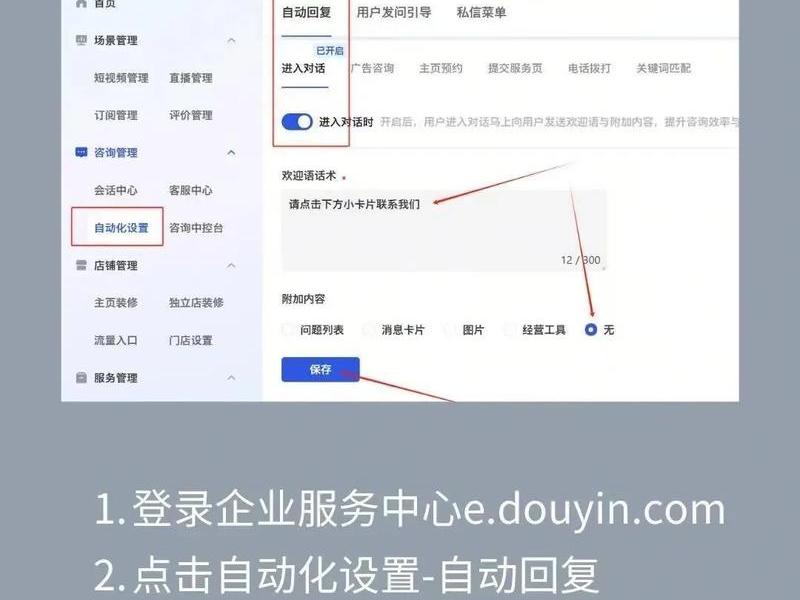The image size is (800, 600).
Task: Go to 评价管理 page
Action: tap(191, 115)
